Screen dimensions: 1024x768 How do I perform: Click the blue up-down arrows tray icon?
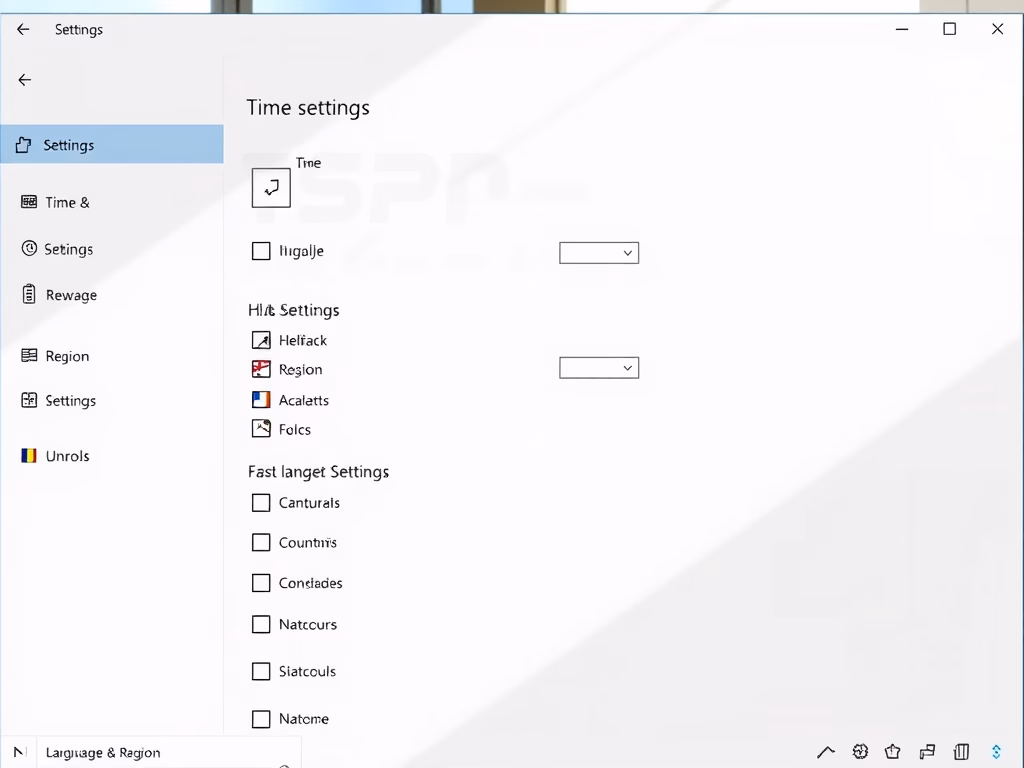tap(996, 752)
